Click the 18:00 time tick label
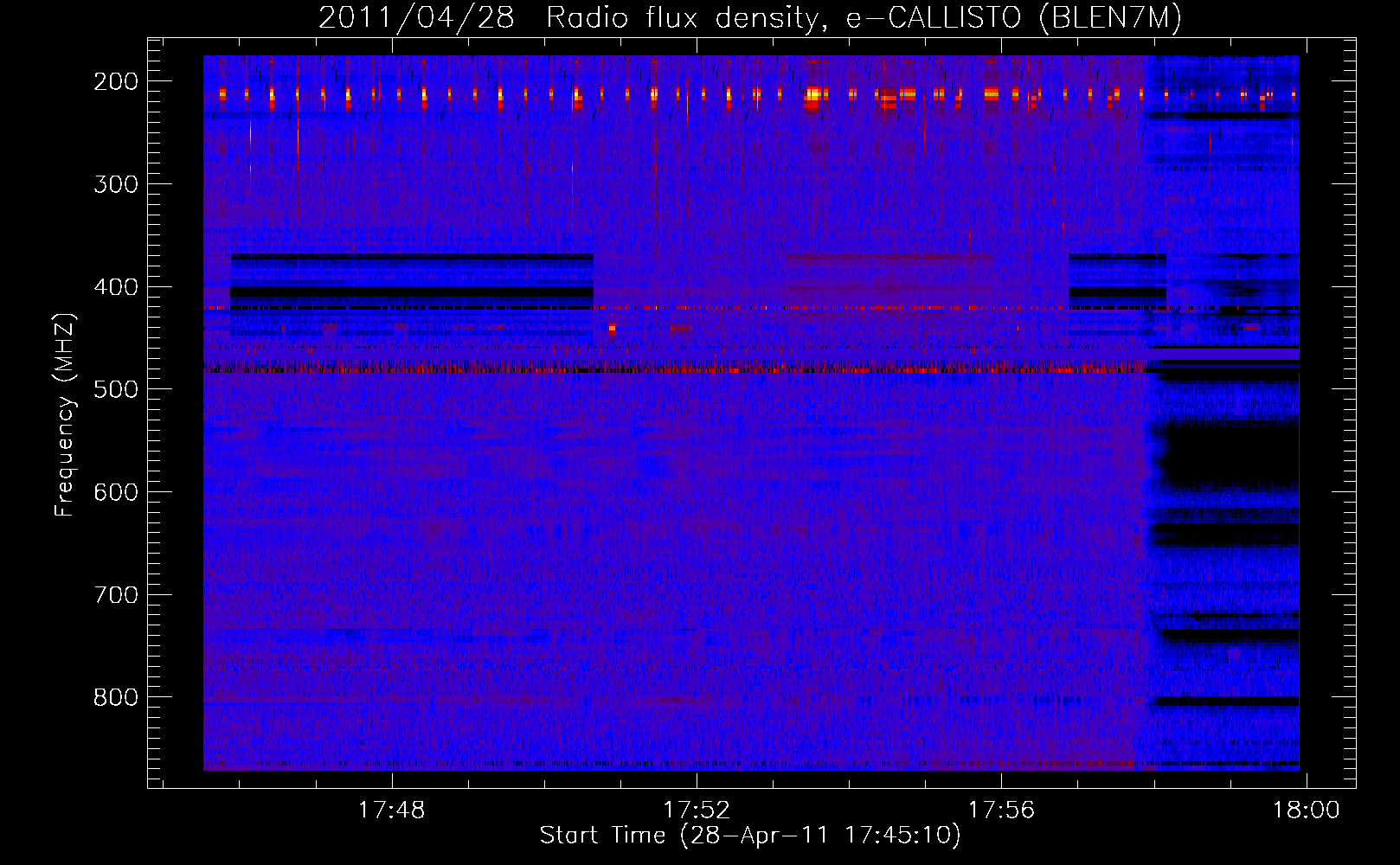Viewport: 1400px width, 865px height. pos(1306,811)
